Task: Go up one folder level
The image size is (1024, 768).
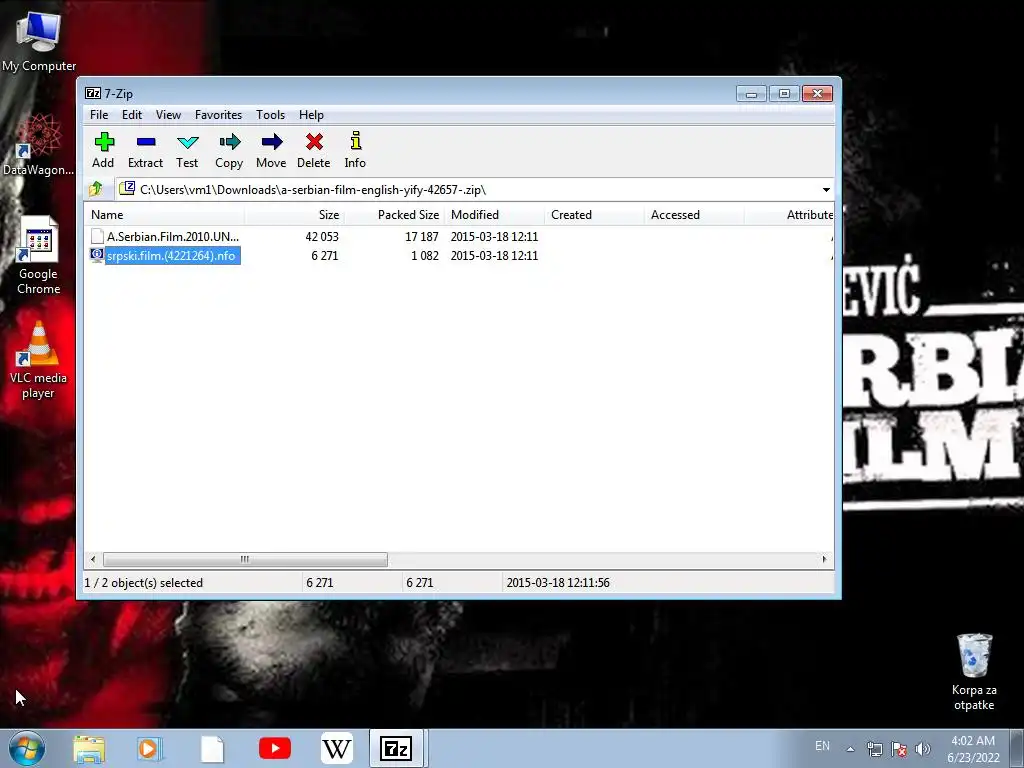Action: [96, 189]
